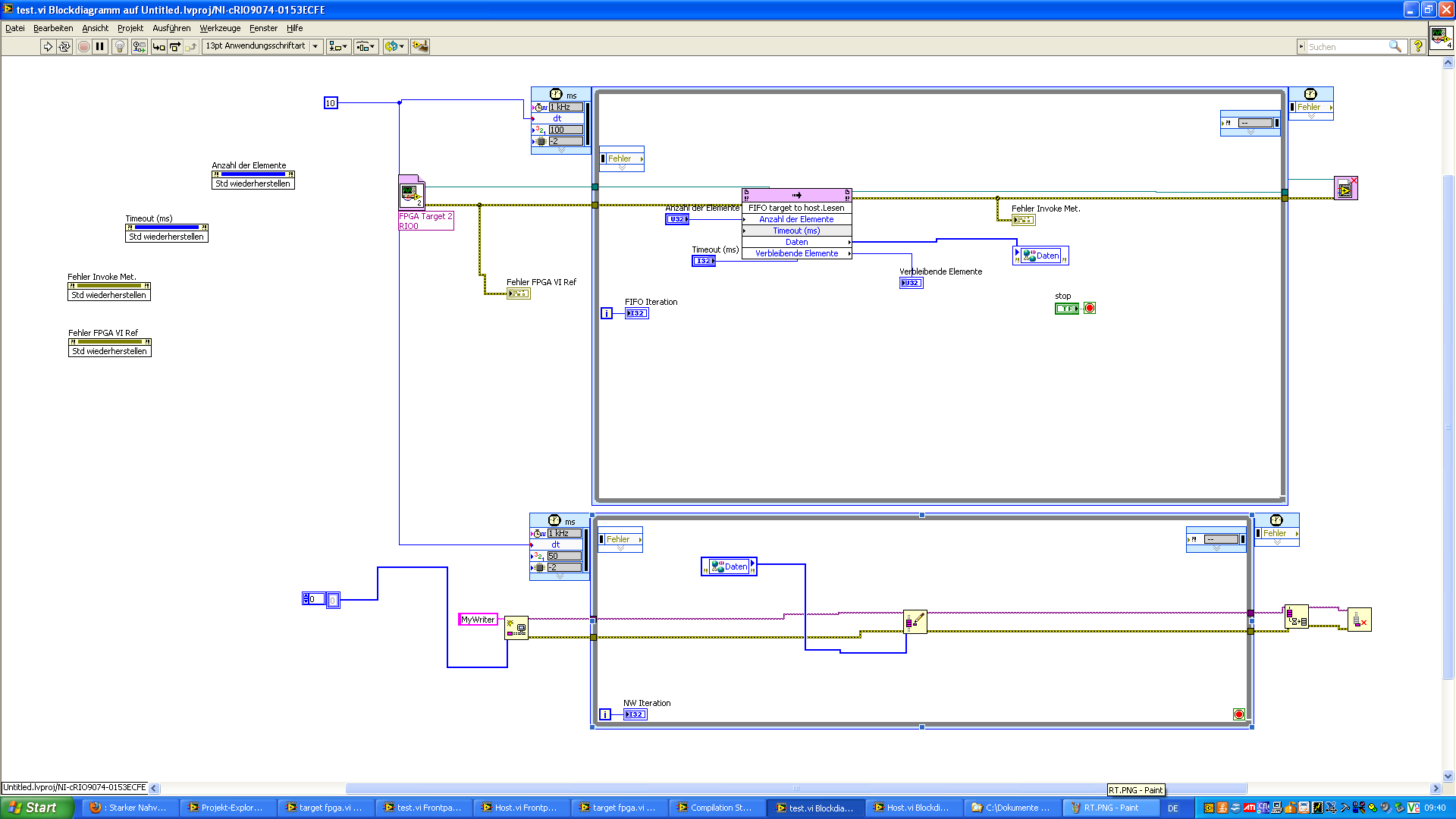Click the horizontal scrollbar thumb
The width and height of the screenshot is (1456, 819).
[796, 789]
